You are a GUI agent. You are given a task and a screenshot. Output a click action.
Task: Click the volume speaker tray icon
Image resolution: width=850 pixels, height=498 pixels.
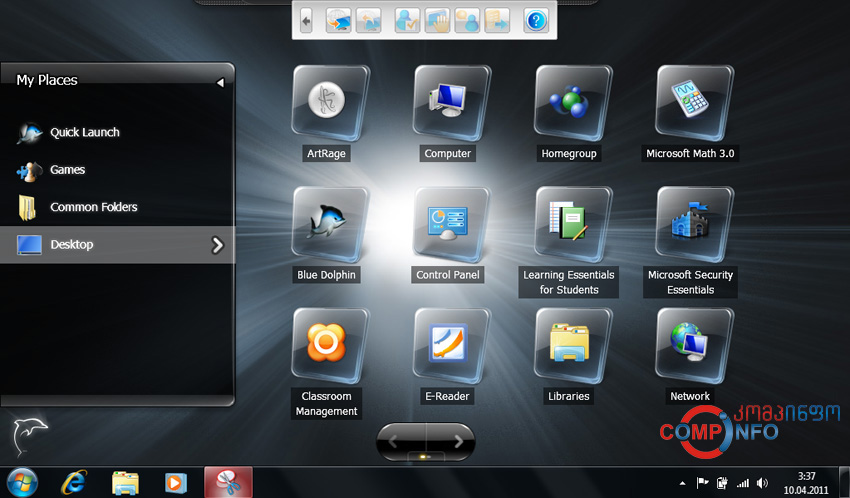(763, 482)
